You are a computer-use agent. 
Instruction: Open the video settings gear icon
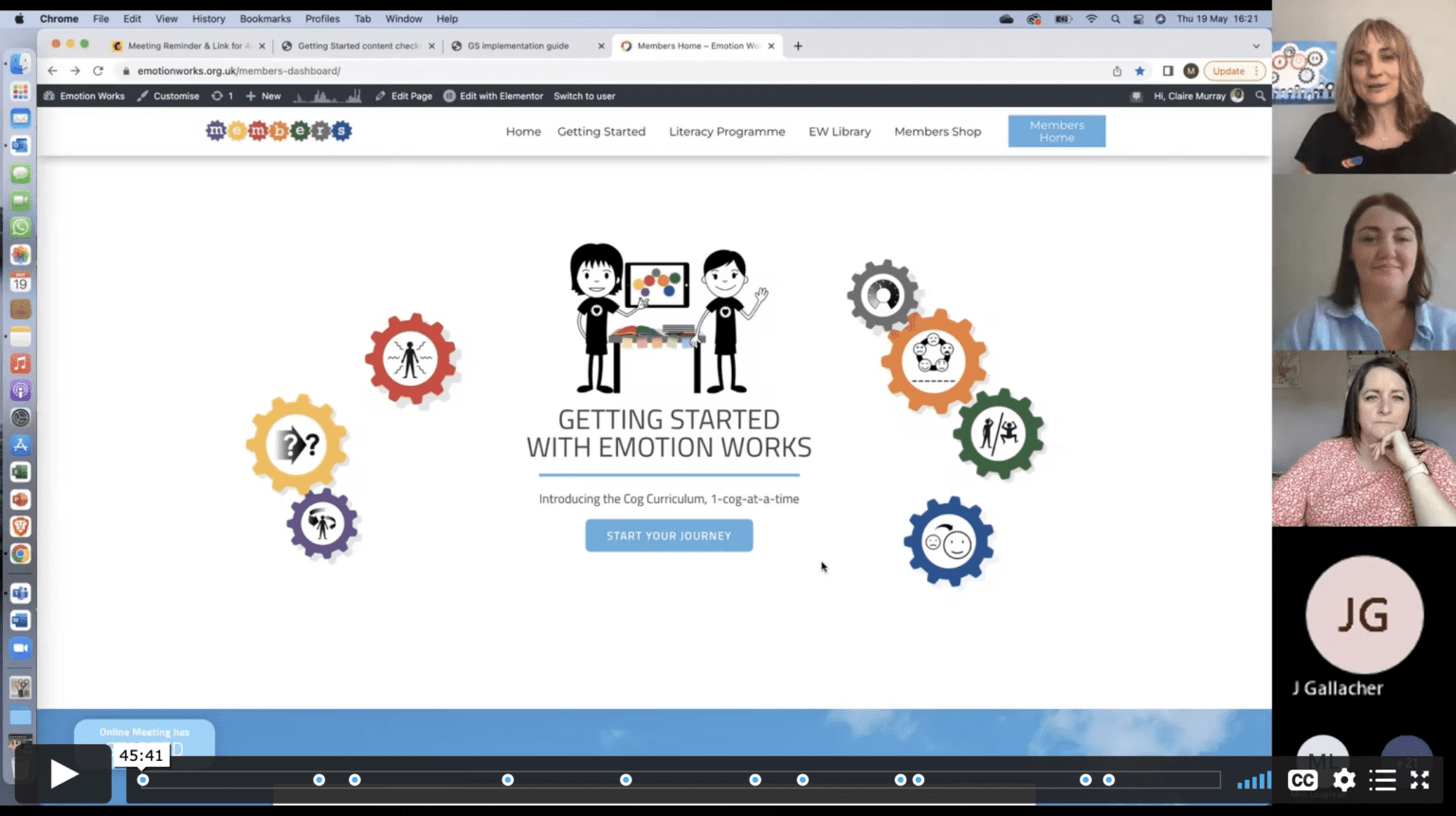coord(1343,779)
